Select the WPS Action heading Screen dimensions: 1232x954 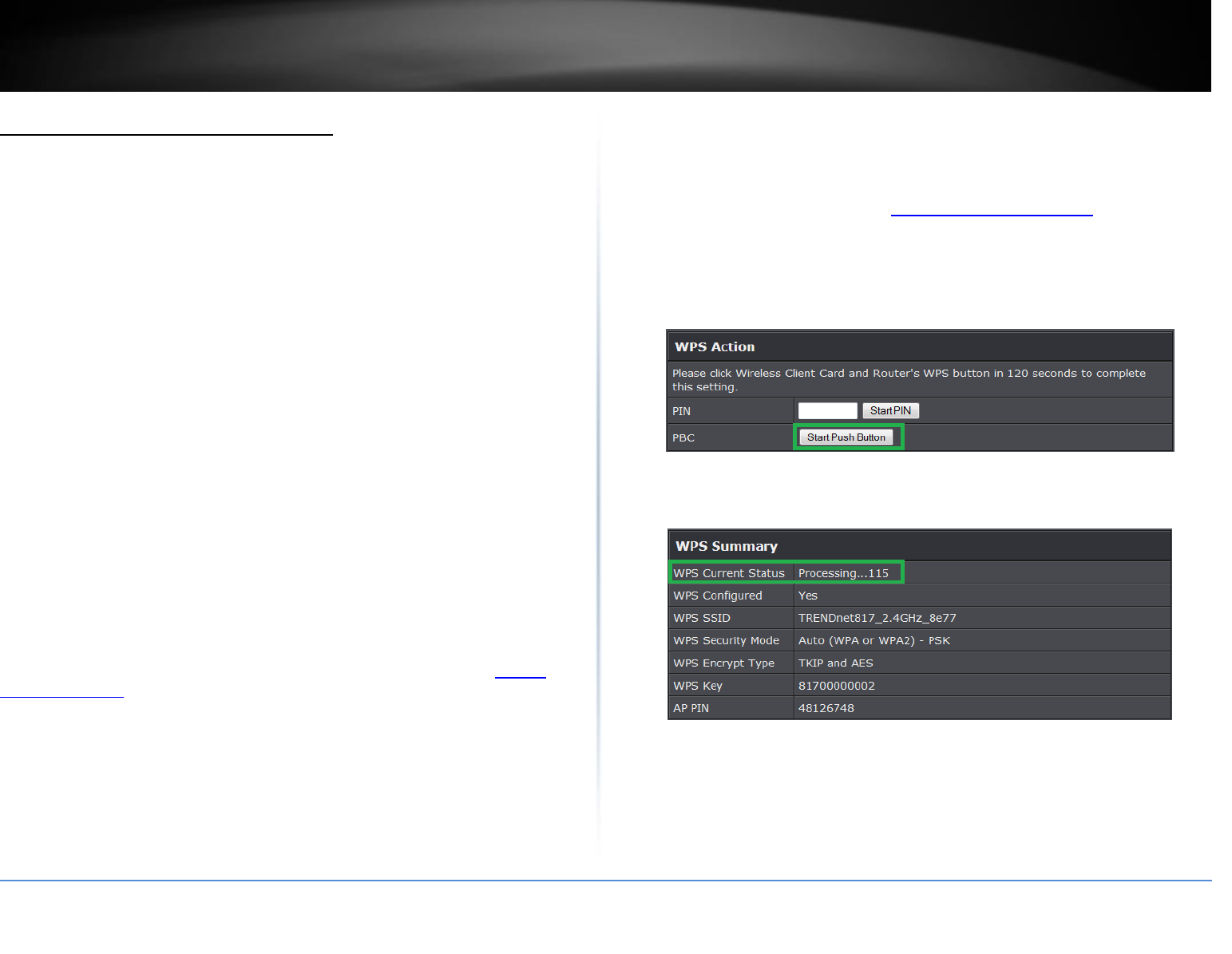click(715, 346)
